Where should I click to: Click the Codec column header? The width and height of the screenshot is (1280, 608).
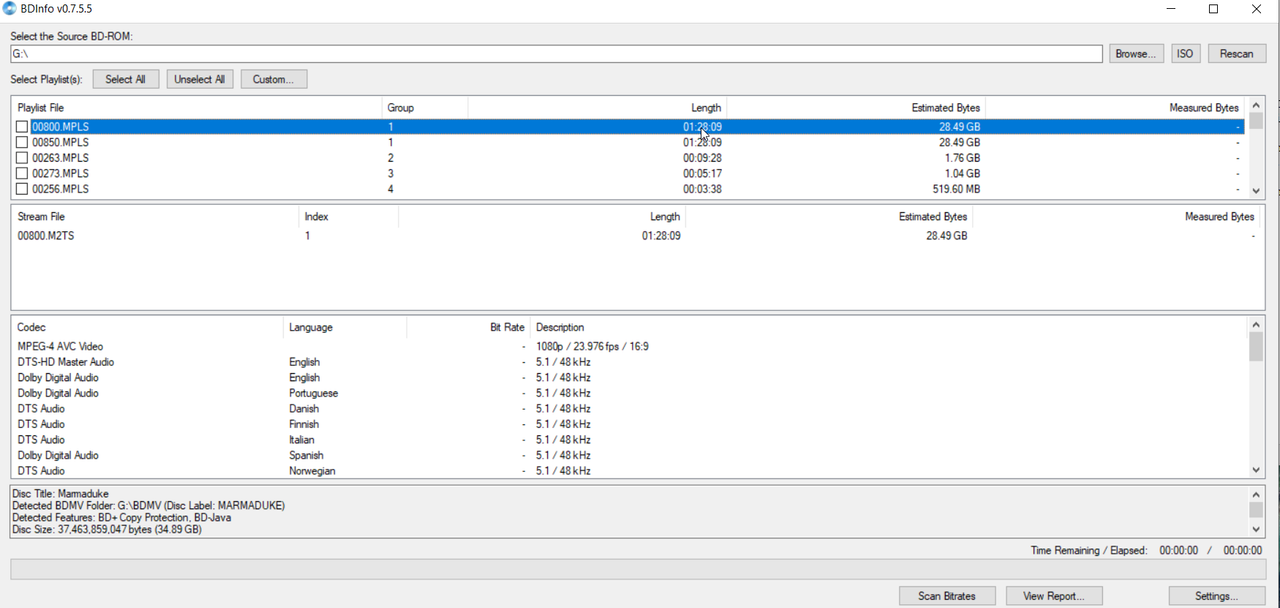coord(148,328)
